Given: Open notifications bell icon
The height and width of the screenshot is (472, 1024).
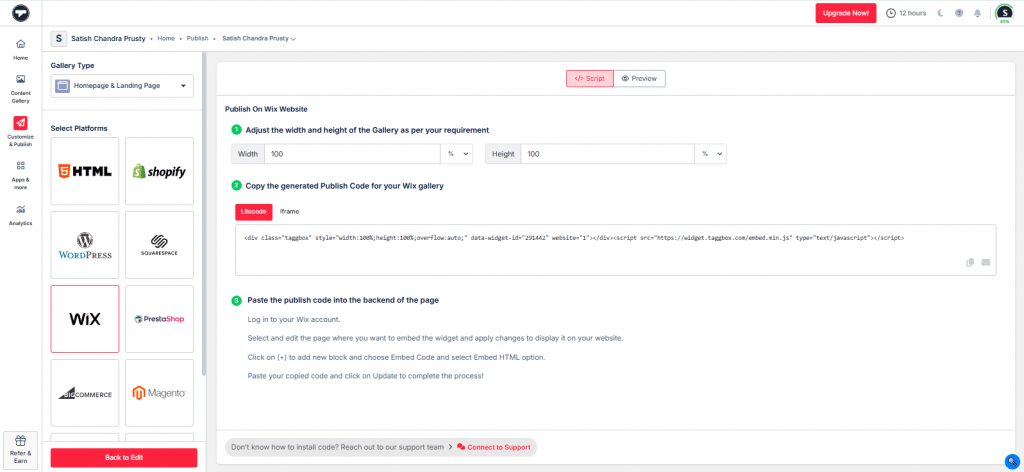Looking at the screenshot, I should click(978, 13).
